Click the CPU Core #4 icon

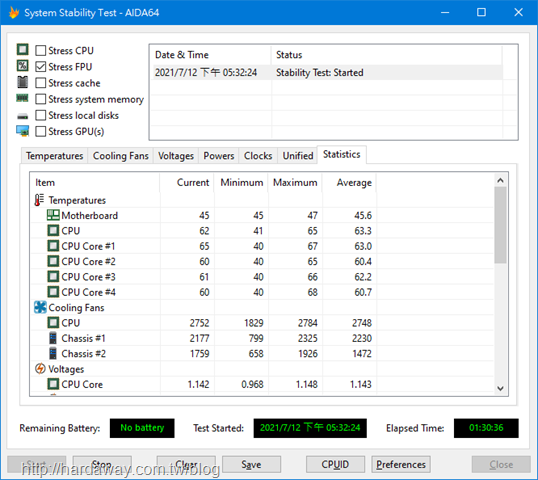pyautogui.click(x=53, y=292)
